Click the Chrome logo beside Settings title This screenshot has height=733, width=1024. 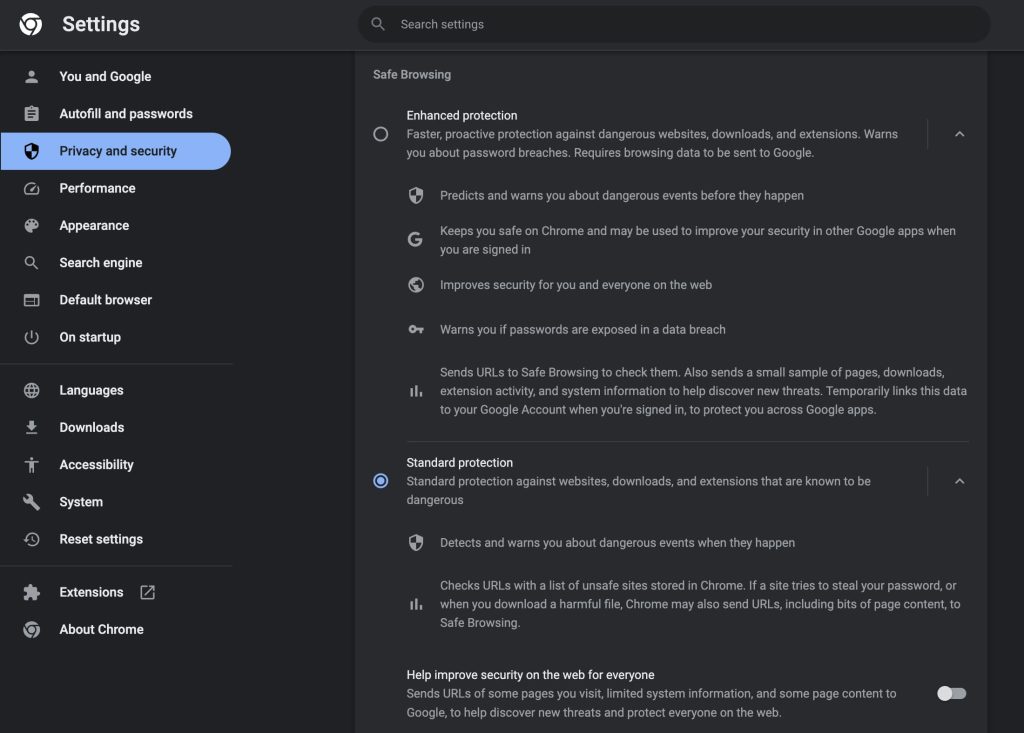point(31,24)
